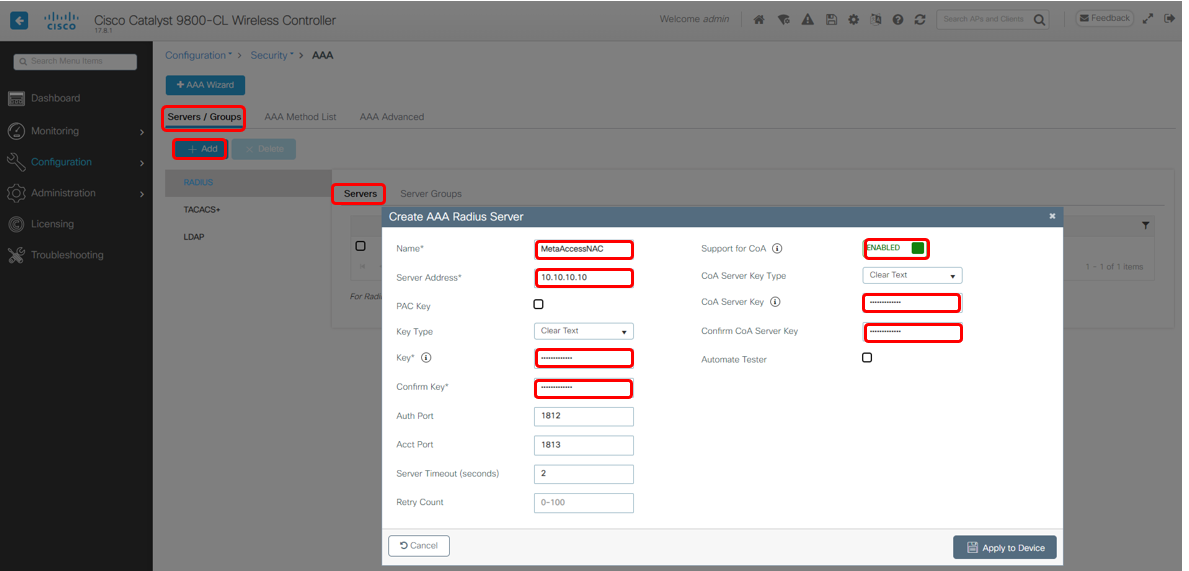Image resolution: width=1189 pixels, height=571 pixels.
Task: Toggle fullscreen with expand arrows icon
Action: coord(1148,19)
